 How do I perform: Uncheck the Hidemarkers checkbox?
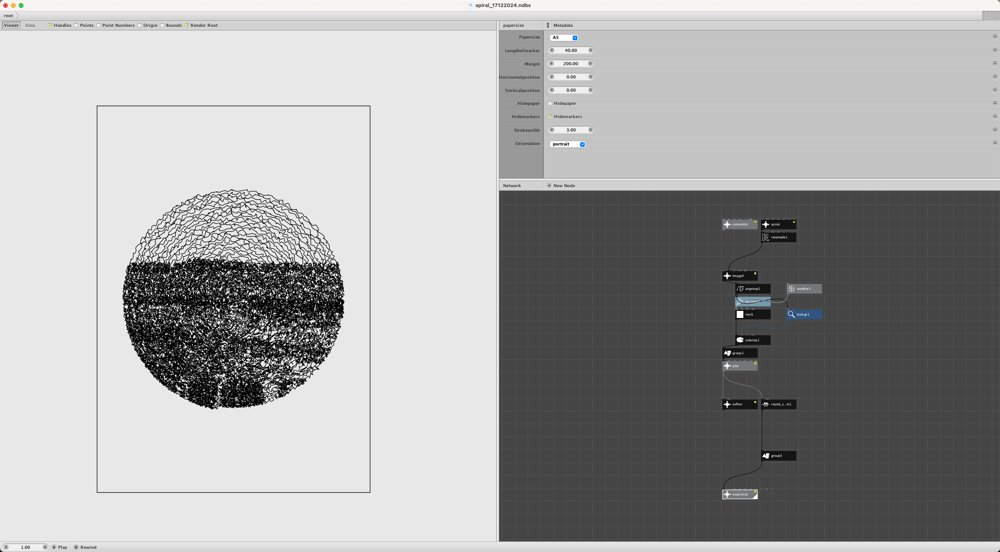tap(550, 117)
